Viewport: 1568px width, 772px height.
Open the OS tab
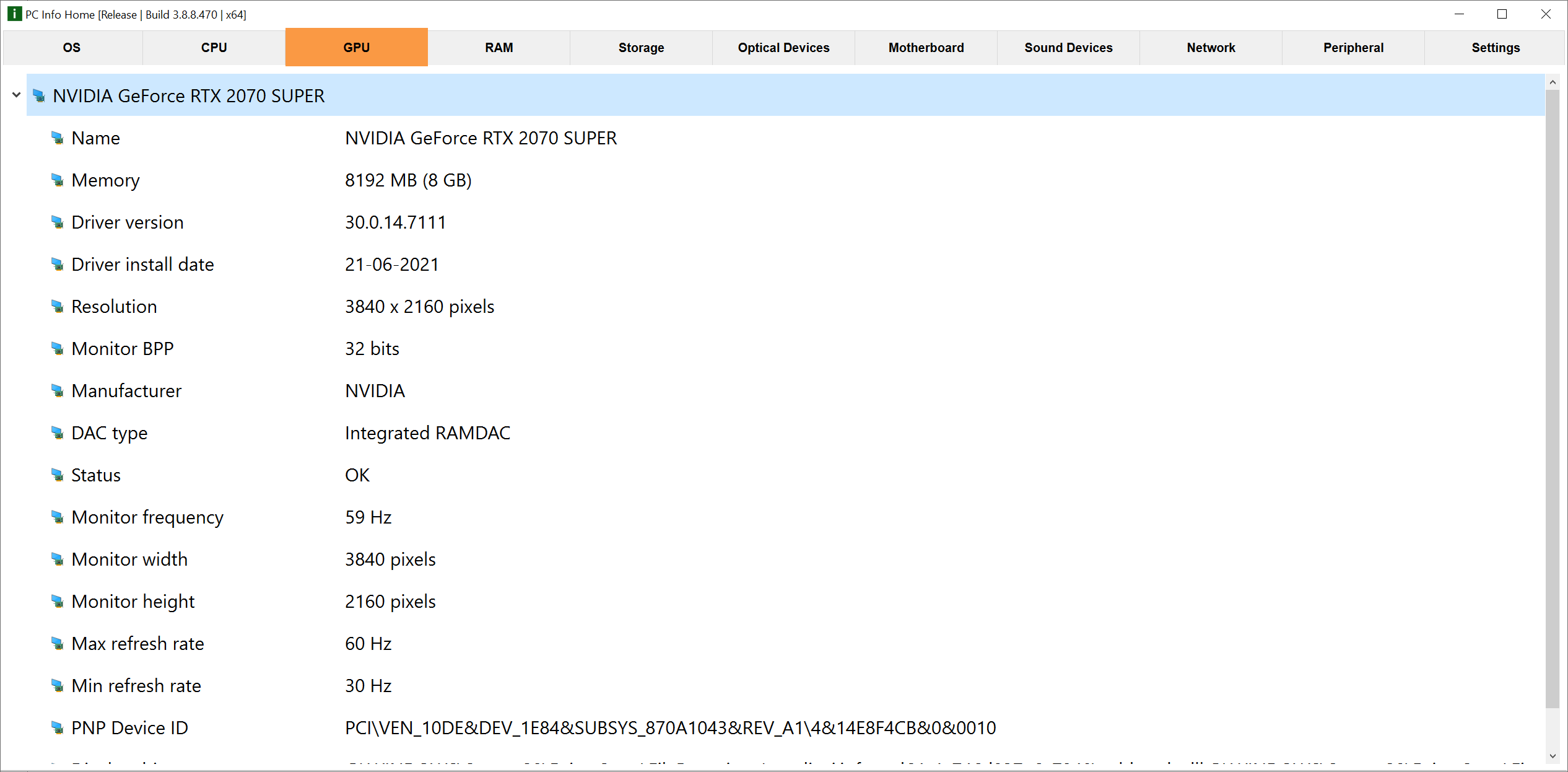72,48
